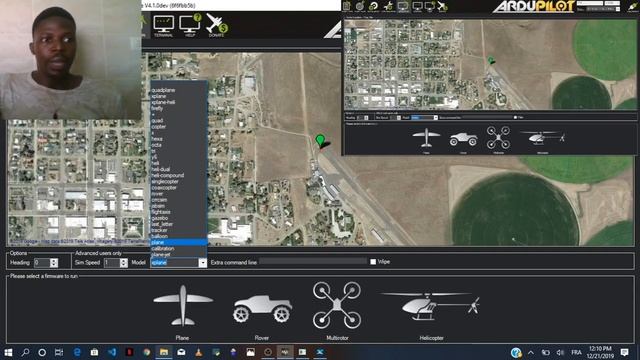Open Config/Tuning icon in small window
The height and width of the screenshot is (360, 640).
[388, 6]
